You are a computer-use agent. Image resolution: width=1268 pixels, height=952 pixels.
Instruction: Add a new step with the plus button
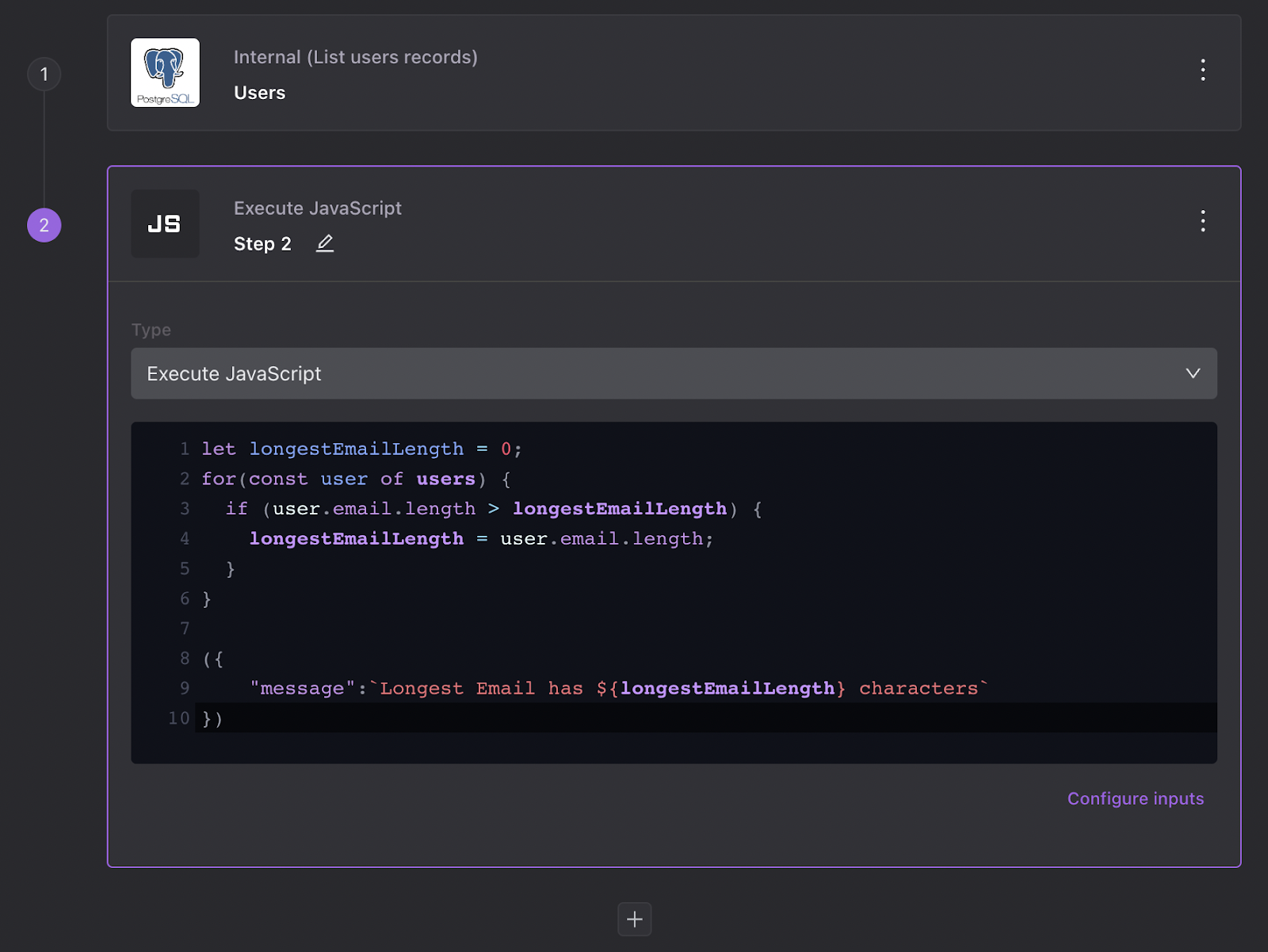pyautogui.click(x=634, y=919)
